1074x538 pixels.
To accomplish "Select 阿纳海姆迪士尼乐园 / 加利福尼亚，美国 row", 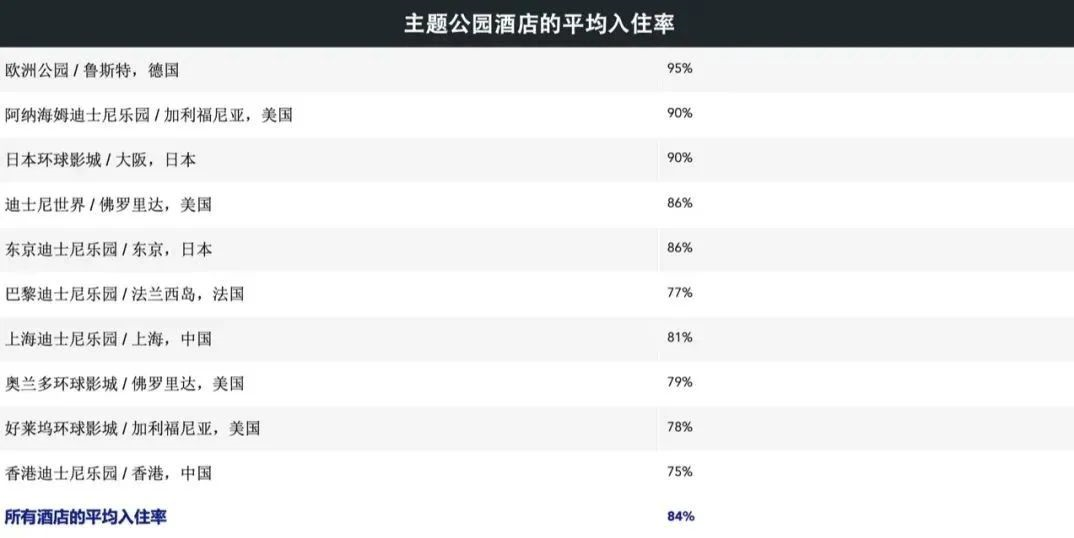I will [x=537, y=114].
